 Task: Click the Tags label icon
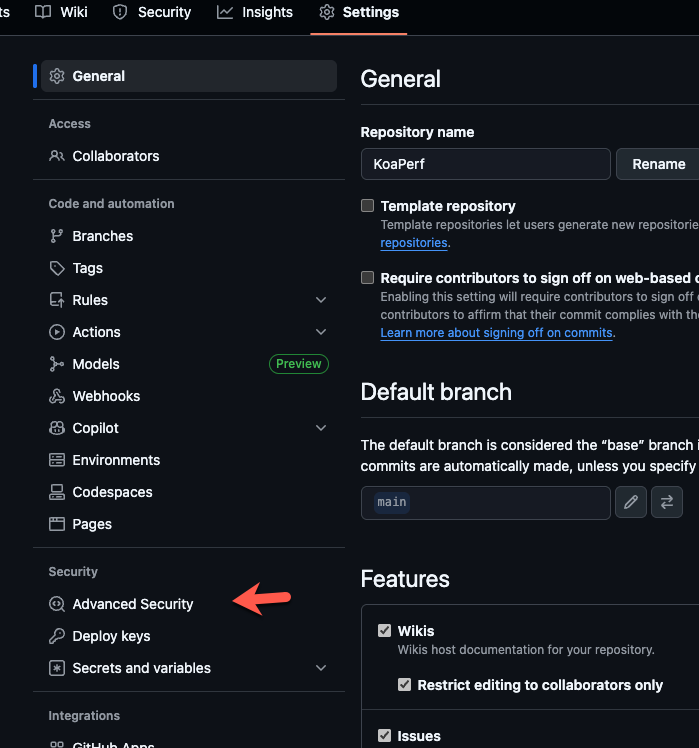point(57,268)
